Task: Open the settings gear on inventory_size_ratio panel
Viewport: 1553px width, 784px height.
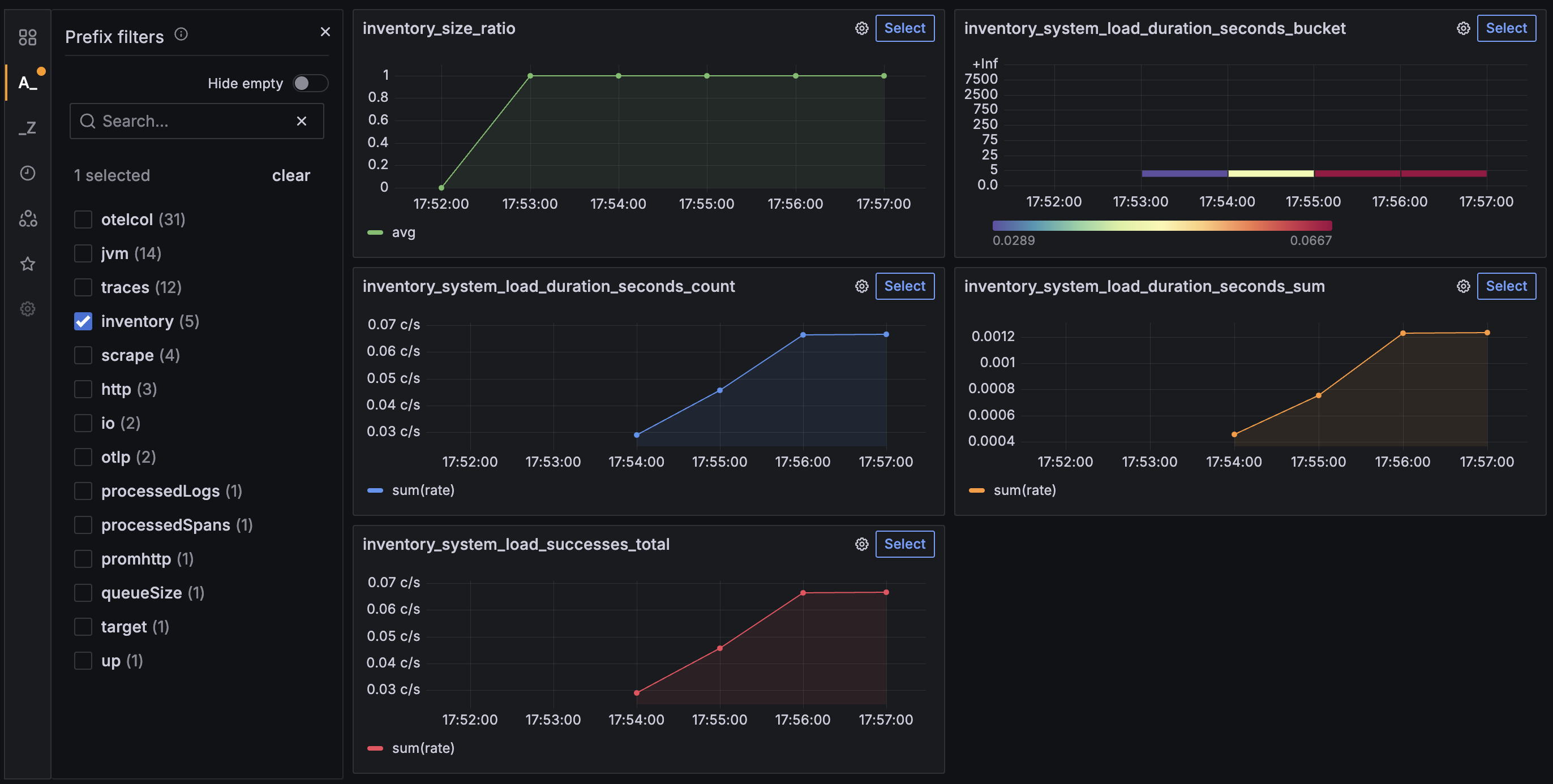Action: tap(861, 28)
